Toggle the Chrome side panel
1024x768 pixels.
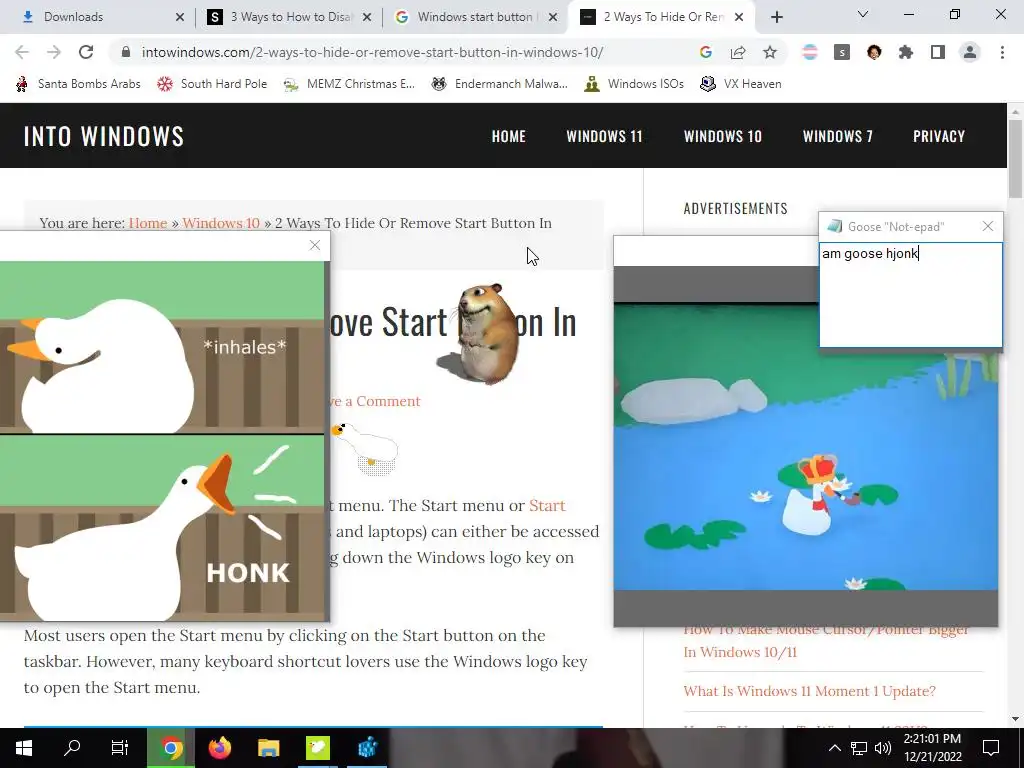click(x=938, y=52)
